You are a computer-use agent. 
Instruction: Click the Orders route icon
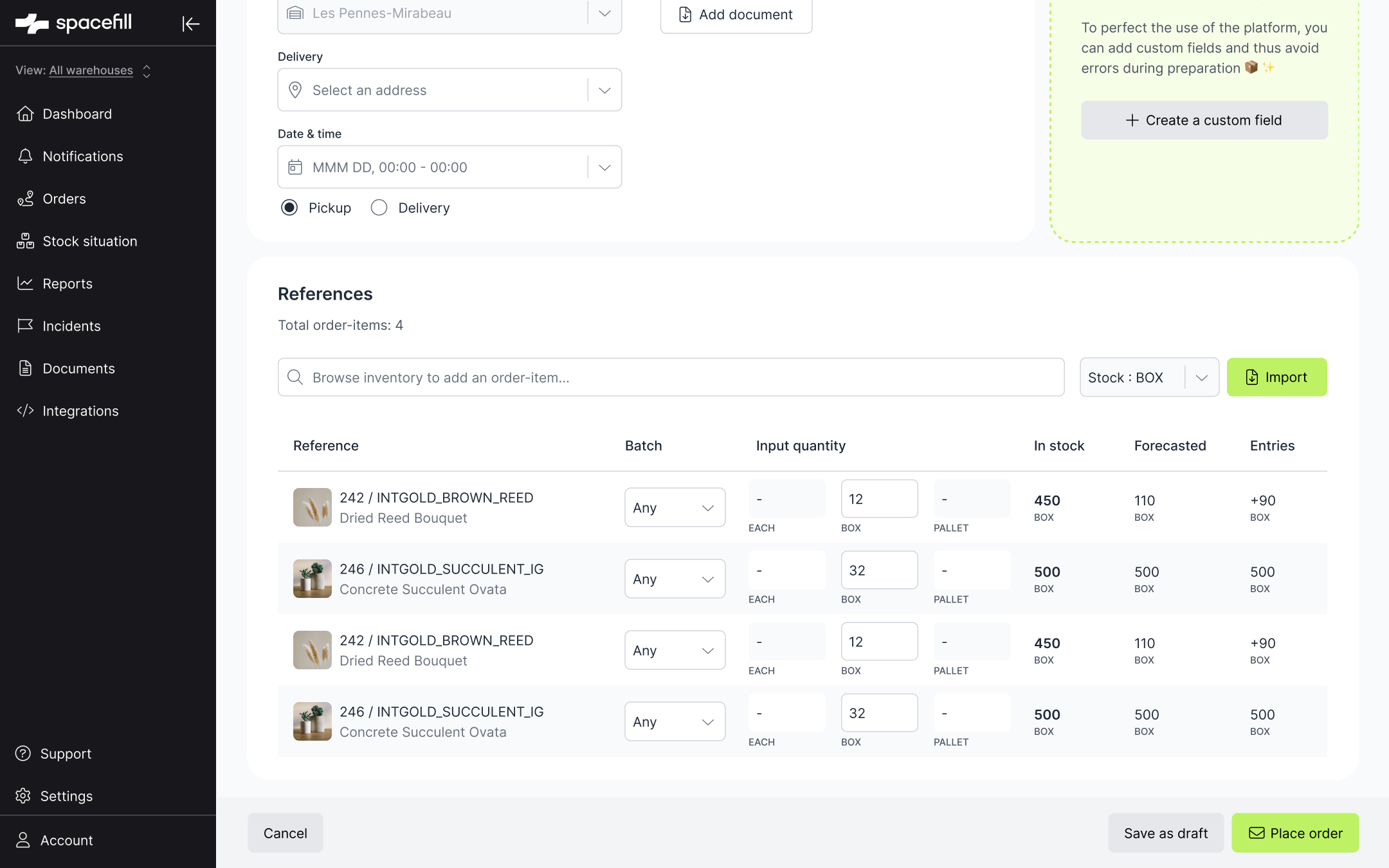coord(25,199)
